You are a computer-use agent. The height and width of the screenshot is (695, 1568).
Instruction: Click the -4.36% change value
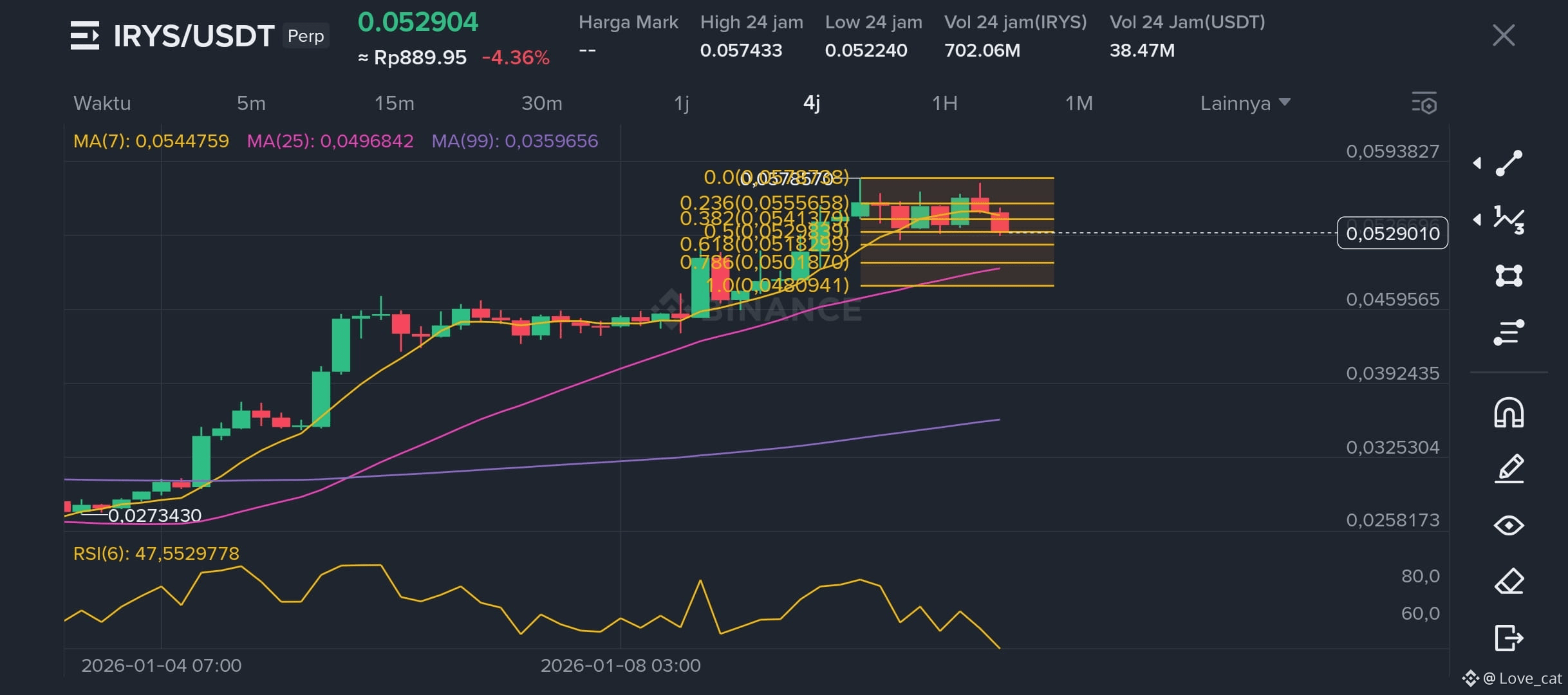click(x=516, y=58)
